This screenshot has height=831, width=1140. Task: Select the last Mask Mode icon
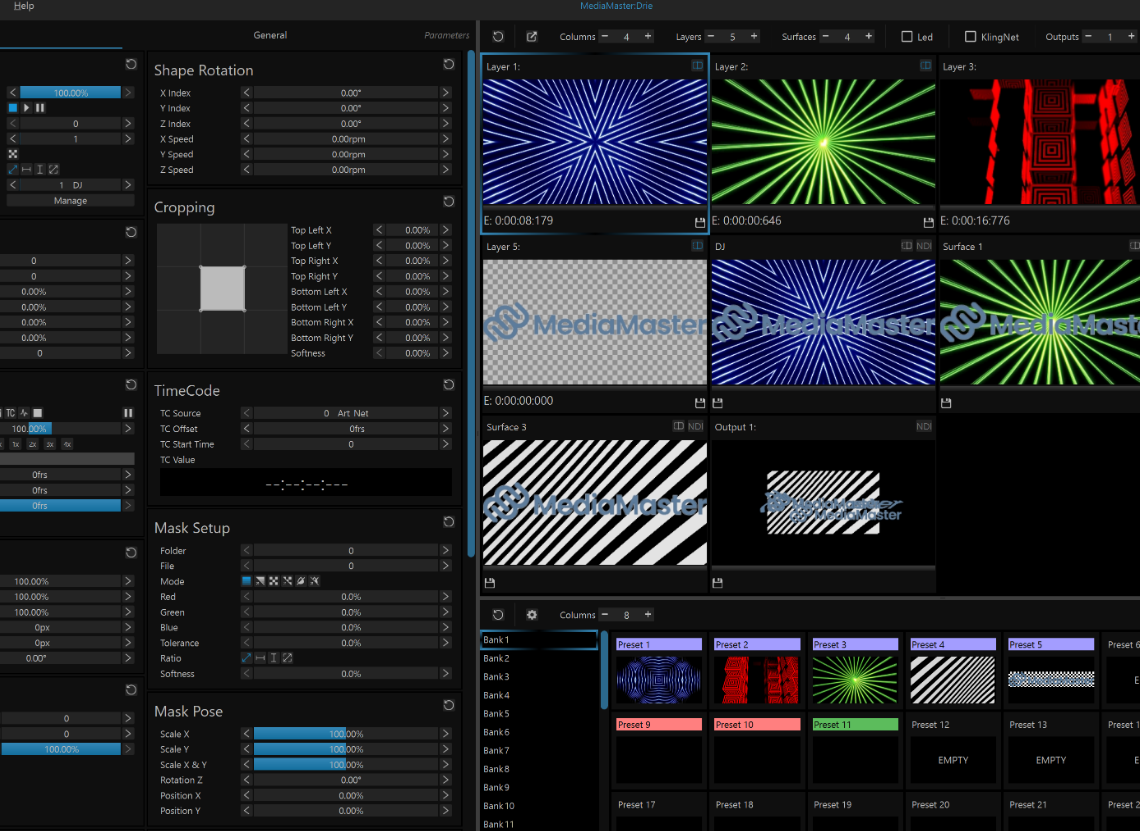coord(315,581)
